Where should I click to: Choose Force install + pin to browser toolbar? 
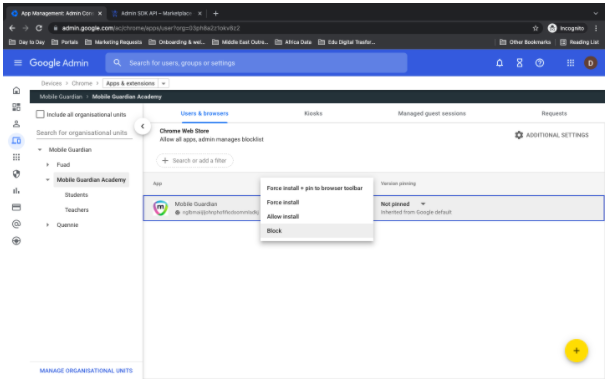click(x=317, y=188)
